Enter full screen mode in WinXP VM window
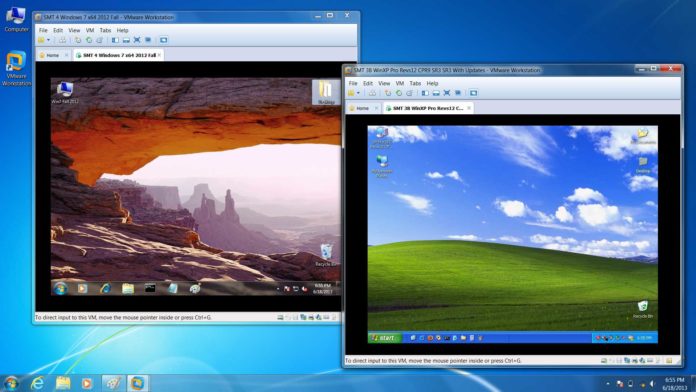 (447, 93)
